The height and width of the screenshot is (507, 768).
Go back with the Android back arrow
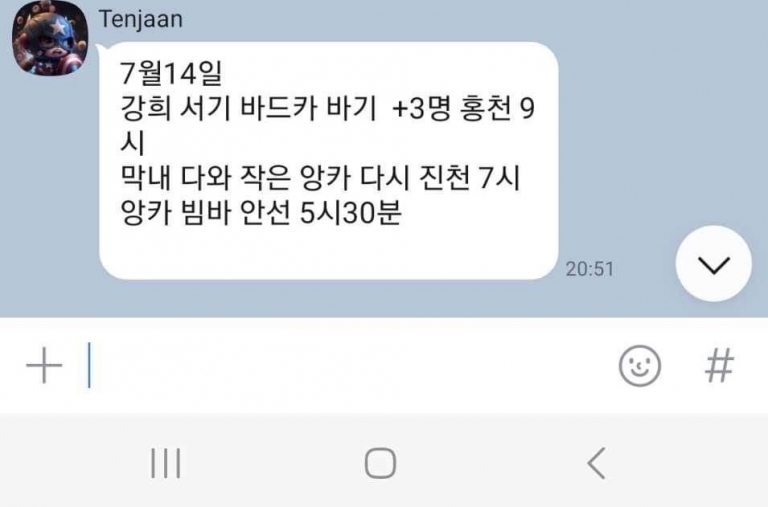(597, 463)
